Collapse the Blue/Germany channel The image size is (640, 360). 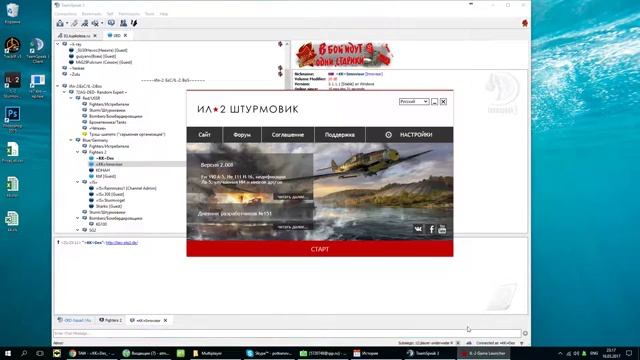click(x=71, y=140)
